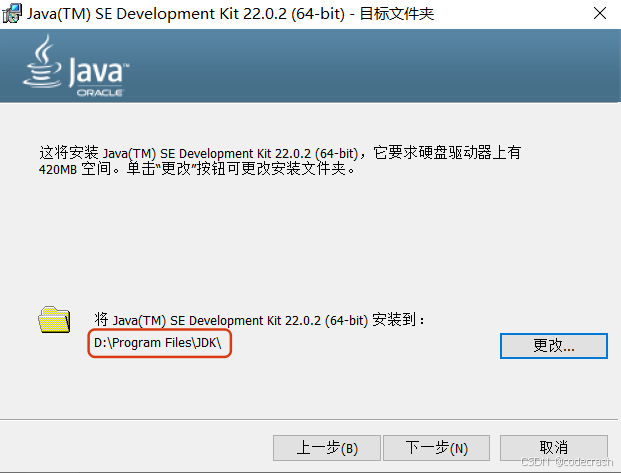This screenshot has width=621, height=473.
Task: Click the window title 目标文件夹 text
Action: [397, 14]
